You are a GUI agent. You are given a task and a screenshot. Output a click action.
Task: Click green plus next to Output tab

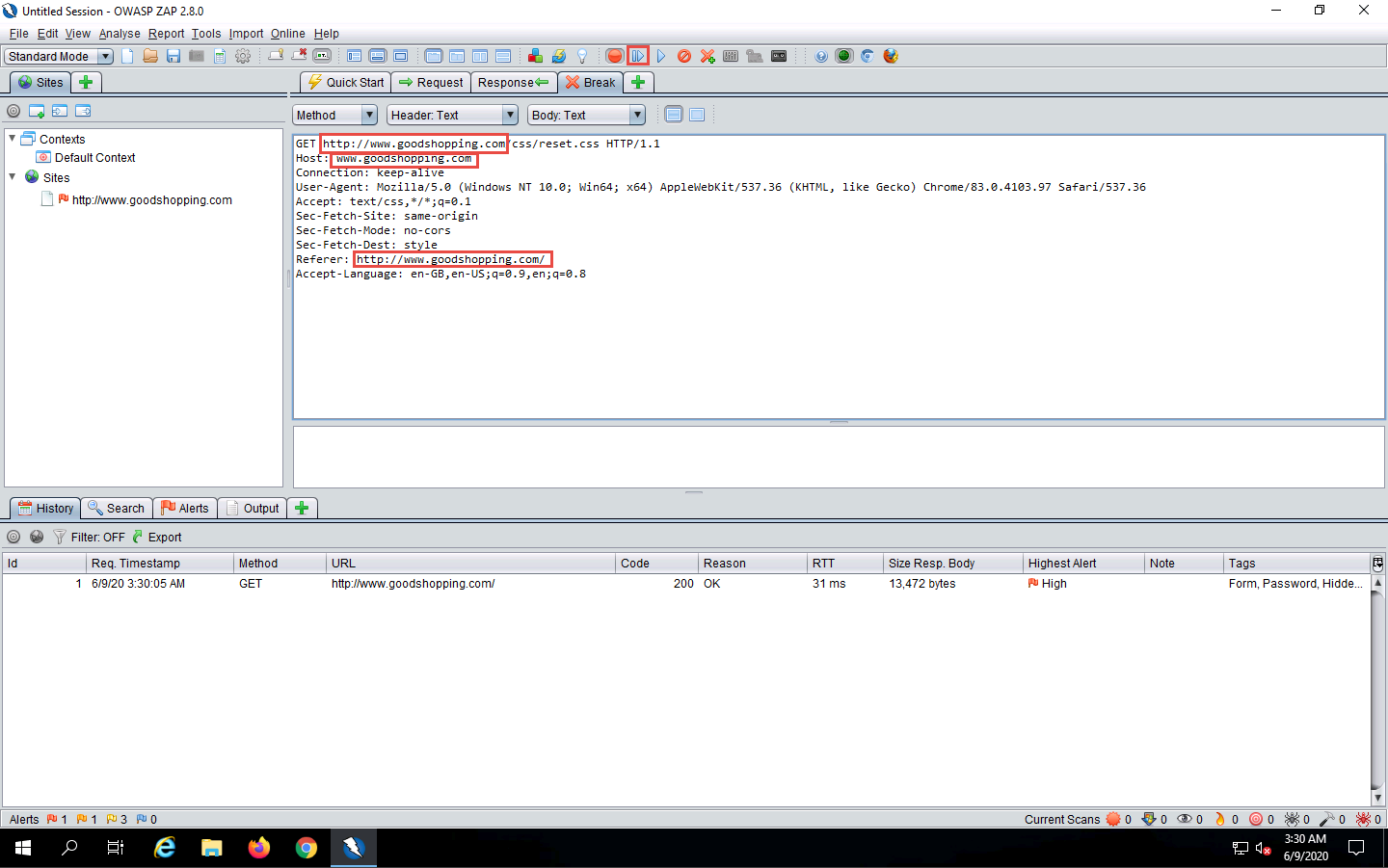tap(302, 509)
